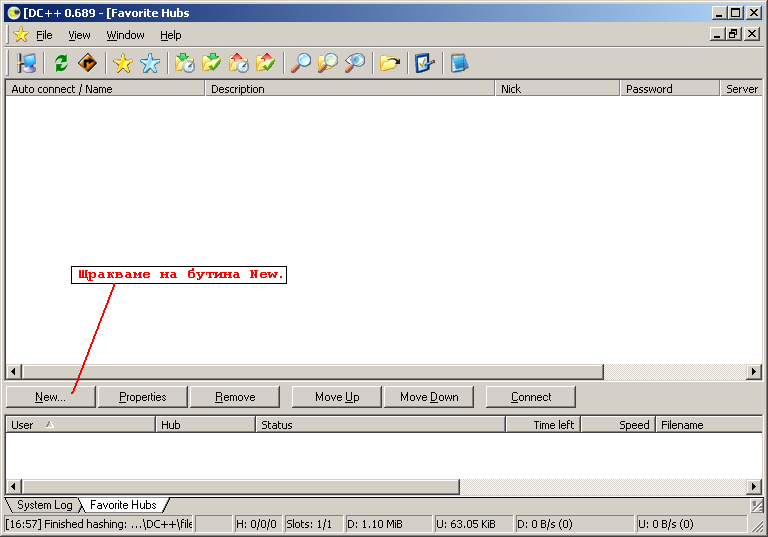
Task: Open the Help menu
Action: (170, 35)
